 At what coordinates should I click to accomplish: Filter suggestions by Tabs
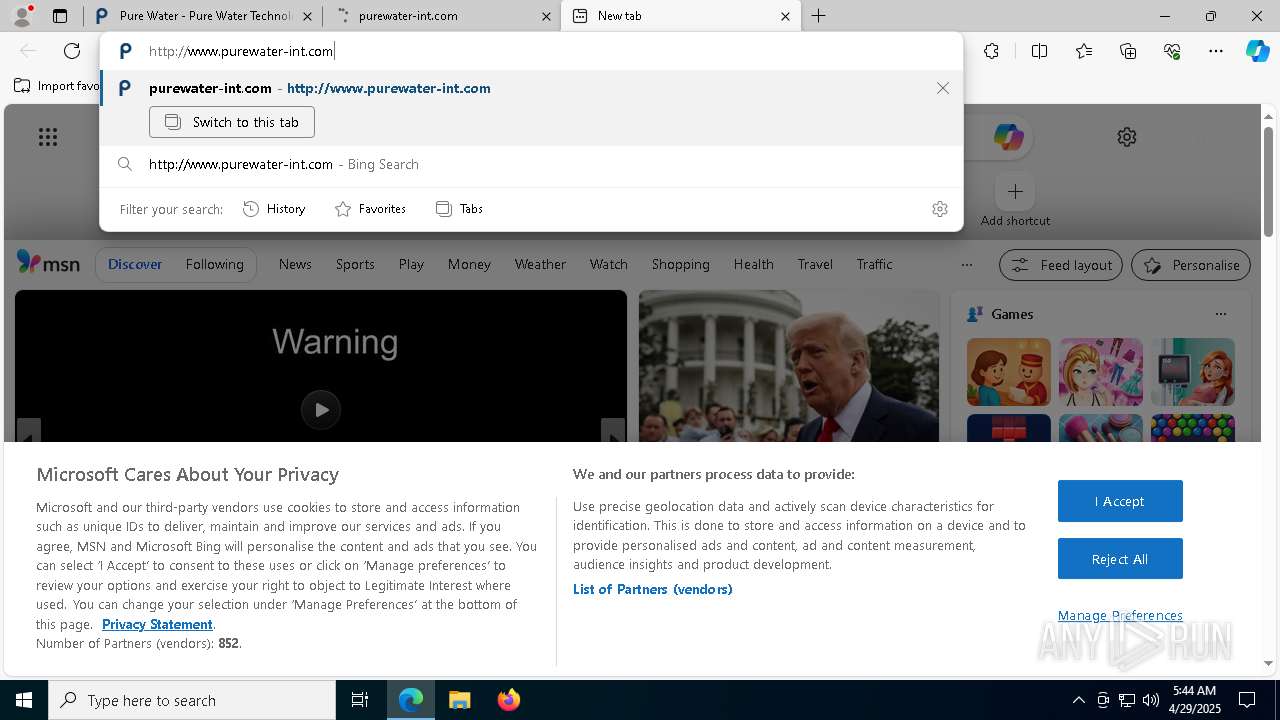[x=459, y=209]
